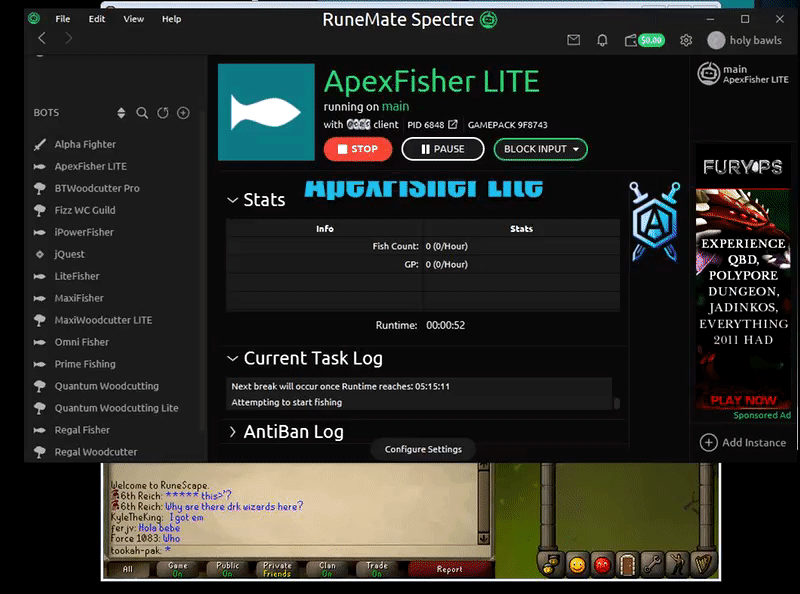Click the task log scrollbar
This screenshot has height=594, width=800.
tap(616, 403)
